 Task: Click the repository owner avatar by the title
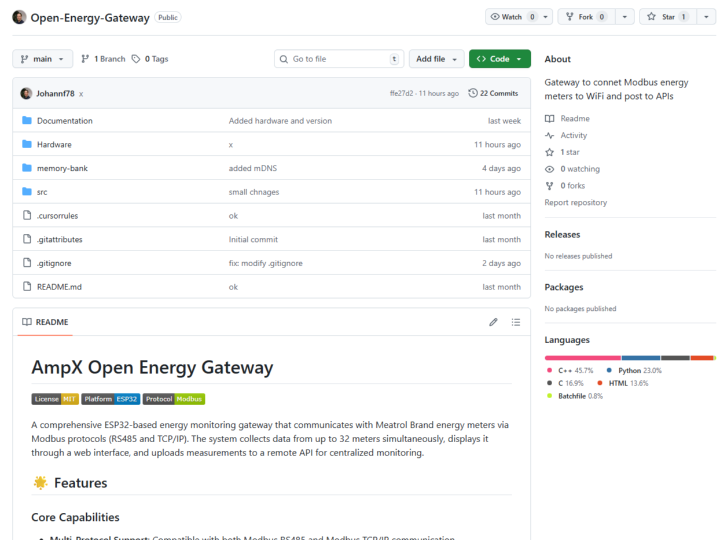coord(19,17)
